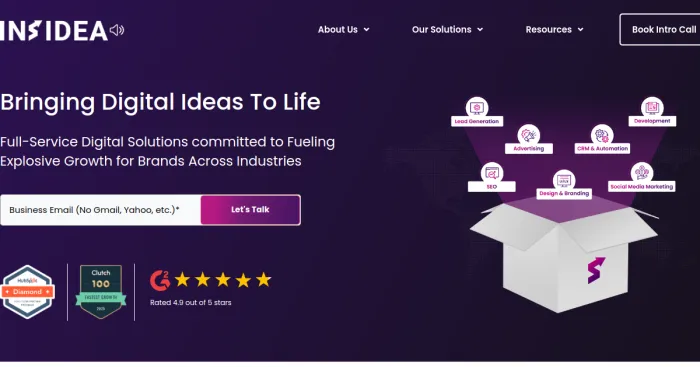Click the HubSpot Diamond partner badge

[x=28, y=292]
